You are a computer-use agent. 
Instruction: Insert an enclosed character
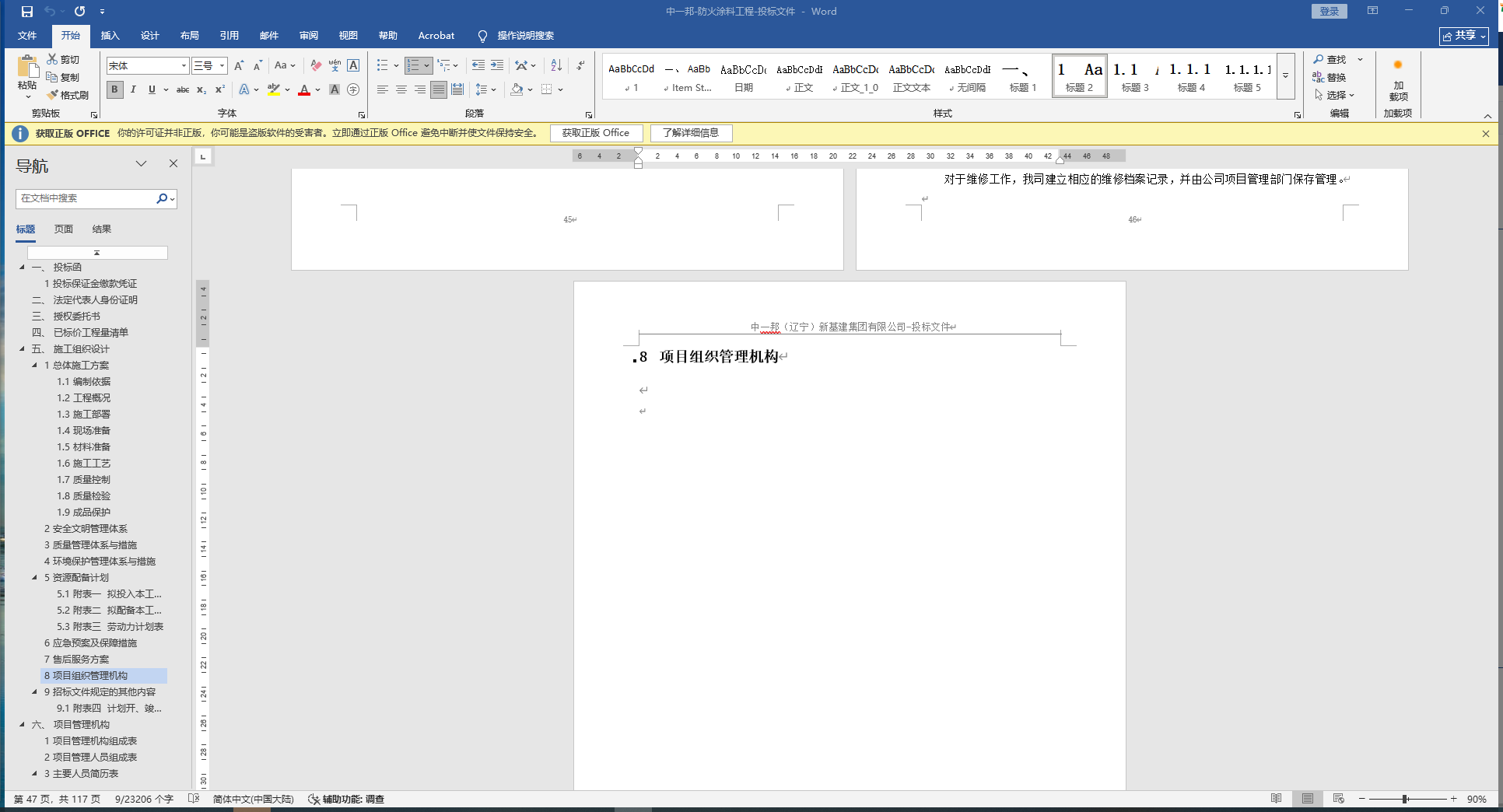pyautogui.click(x=353, y=89)
